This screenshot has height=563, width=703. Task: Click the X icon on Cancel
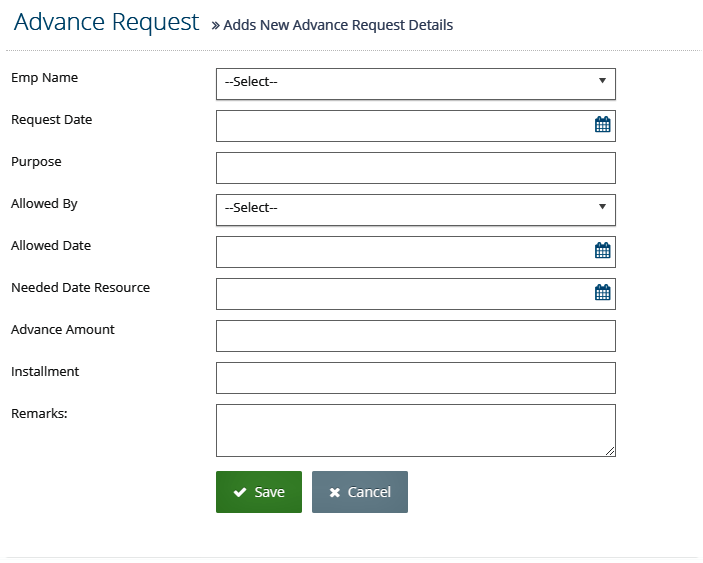pos(334,493)
